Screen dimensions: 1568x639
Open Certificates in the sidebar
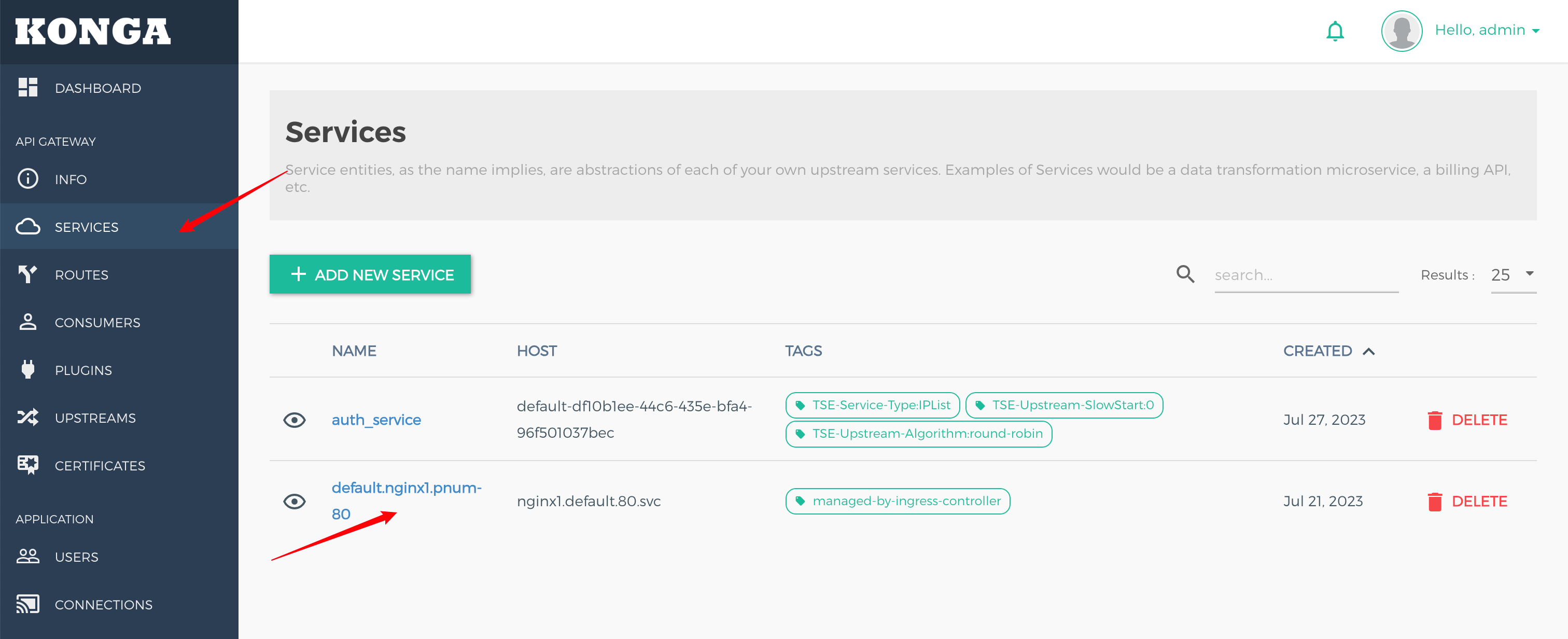[119, 465]
